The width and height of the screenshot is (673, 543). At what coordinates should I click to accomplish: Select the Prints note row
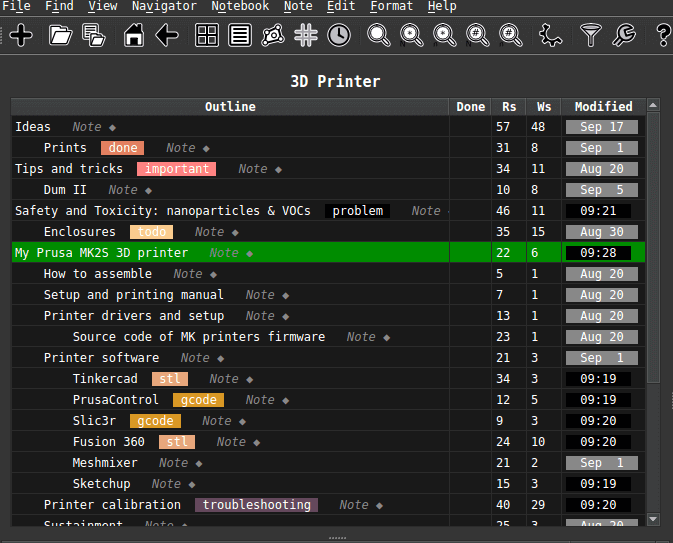coord(328,148)
